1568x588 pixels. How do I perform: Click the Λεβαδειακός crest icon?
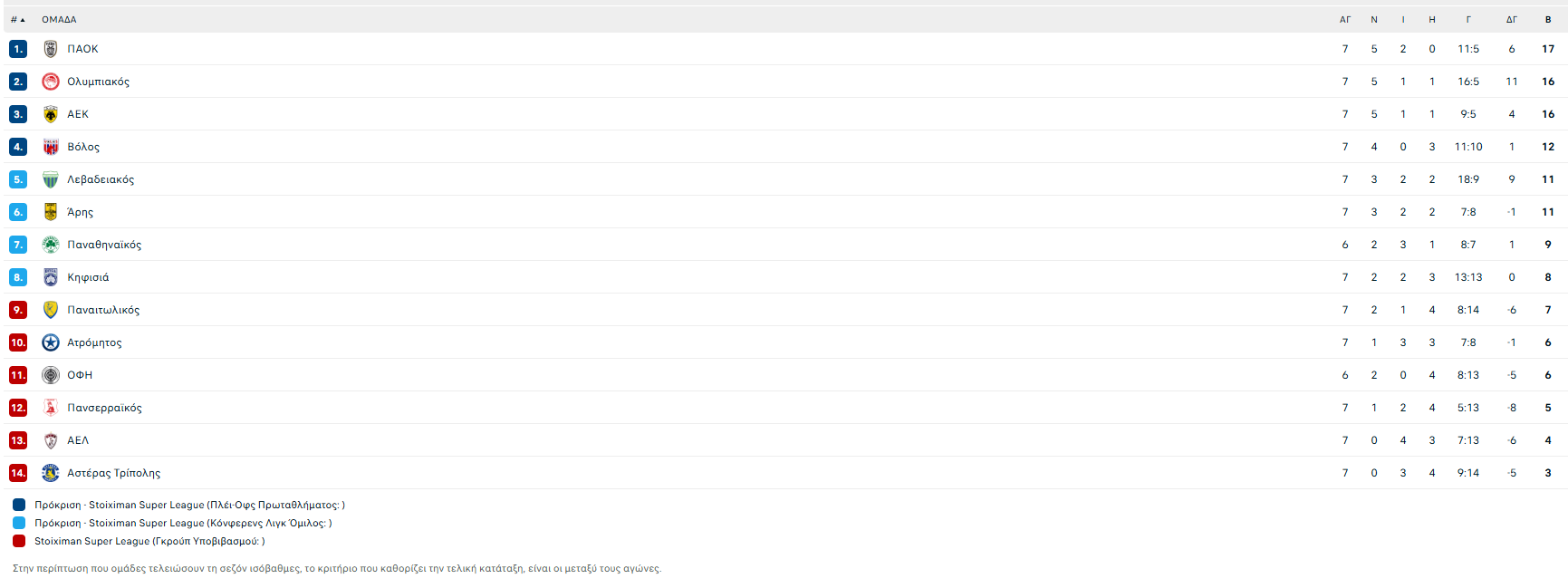tap(51, 179)
